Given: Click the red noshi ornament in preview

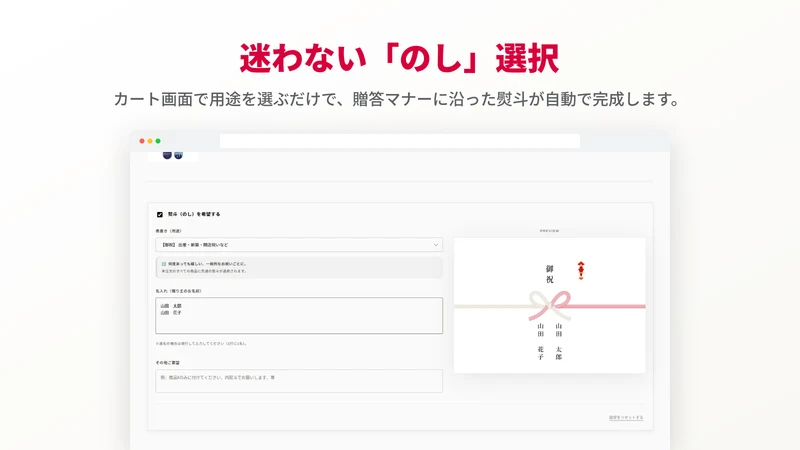Looking at the screenshot, I should click(581, 270).
